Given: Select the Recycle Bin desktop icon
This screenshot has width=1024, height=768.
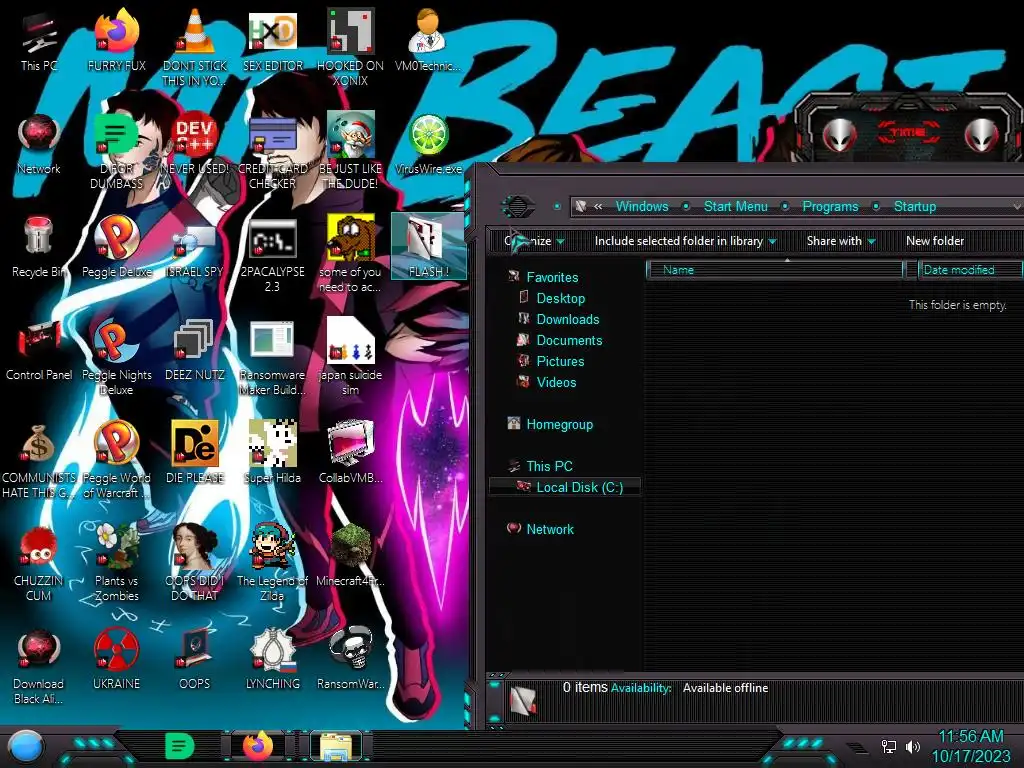Looking at the screenshot, I should point(39,246).
